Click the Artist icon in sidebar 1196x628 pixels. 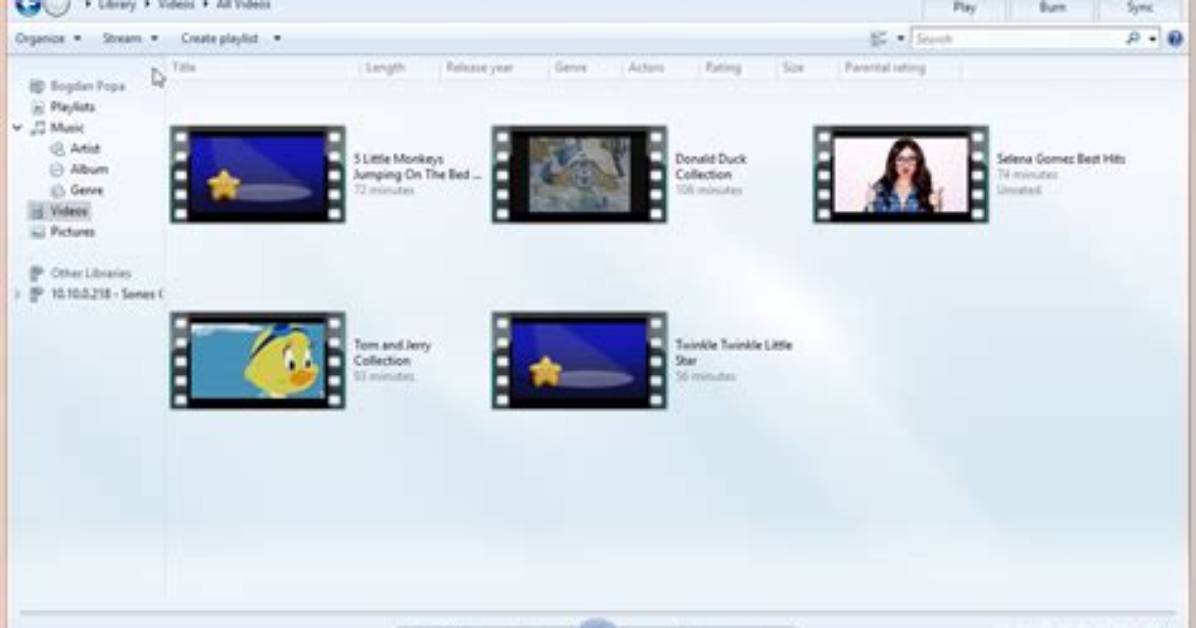[x=57, y=149]
